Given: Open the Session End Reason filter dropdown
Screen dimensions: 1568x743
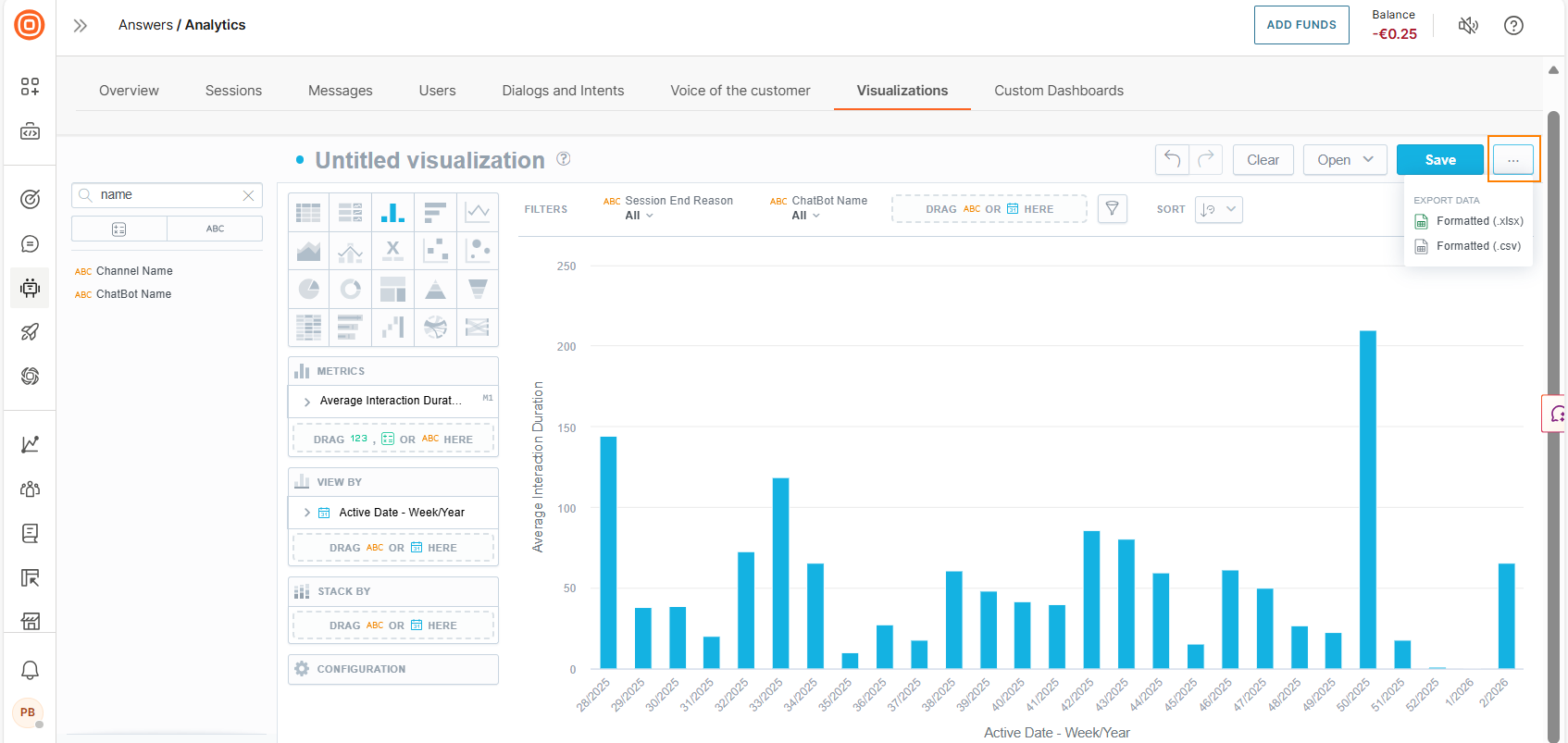Looking at the screenshot, I should tap(667, 208).
